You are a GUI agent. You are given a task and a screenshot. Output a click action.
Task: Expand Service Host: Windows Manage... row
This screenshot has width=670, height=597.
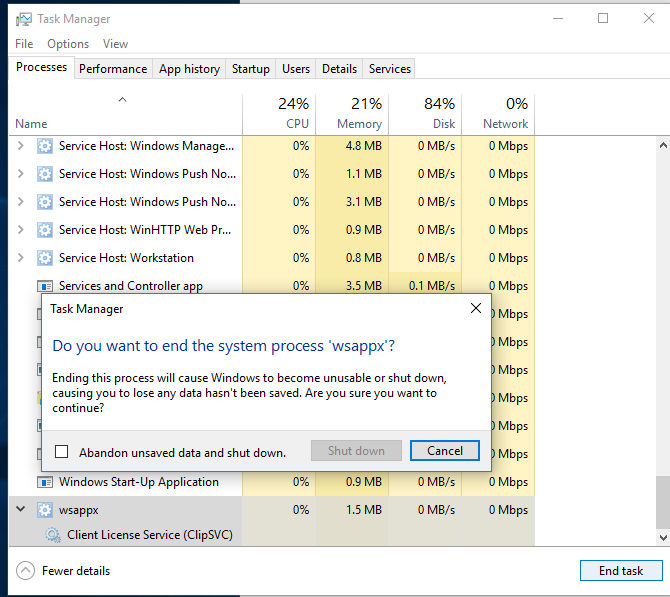(x=20, y=146)
